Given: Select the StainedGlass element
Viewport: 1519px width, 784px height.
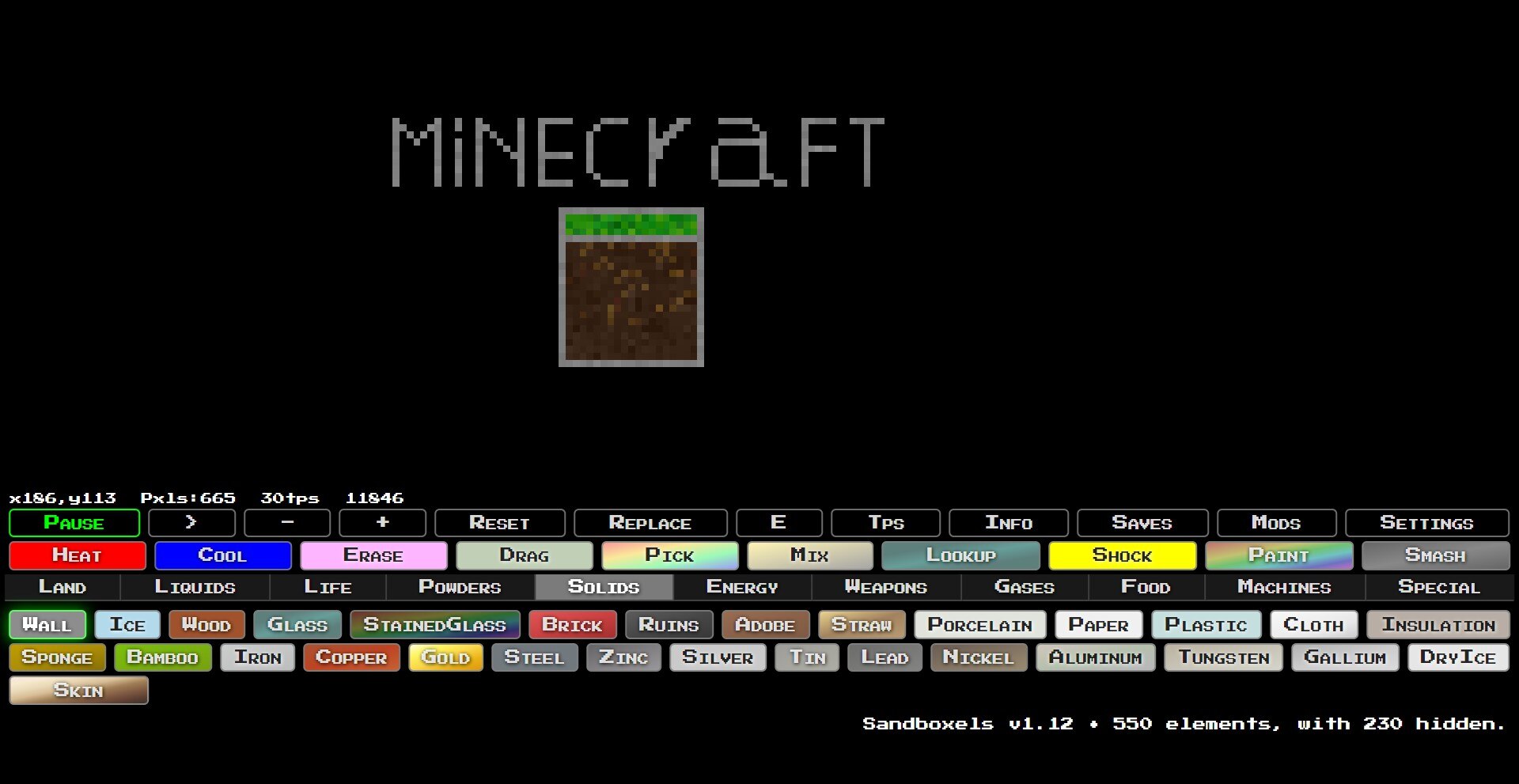Looking at the screenshot, I should (434, 625).
